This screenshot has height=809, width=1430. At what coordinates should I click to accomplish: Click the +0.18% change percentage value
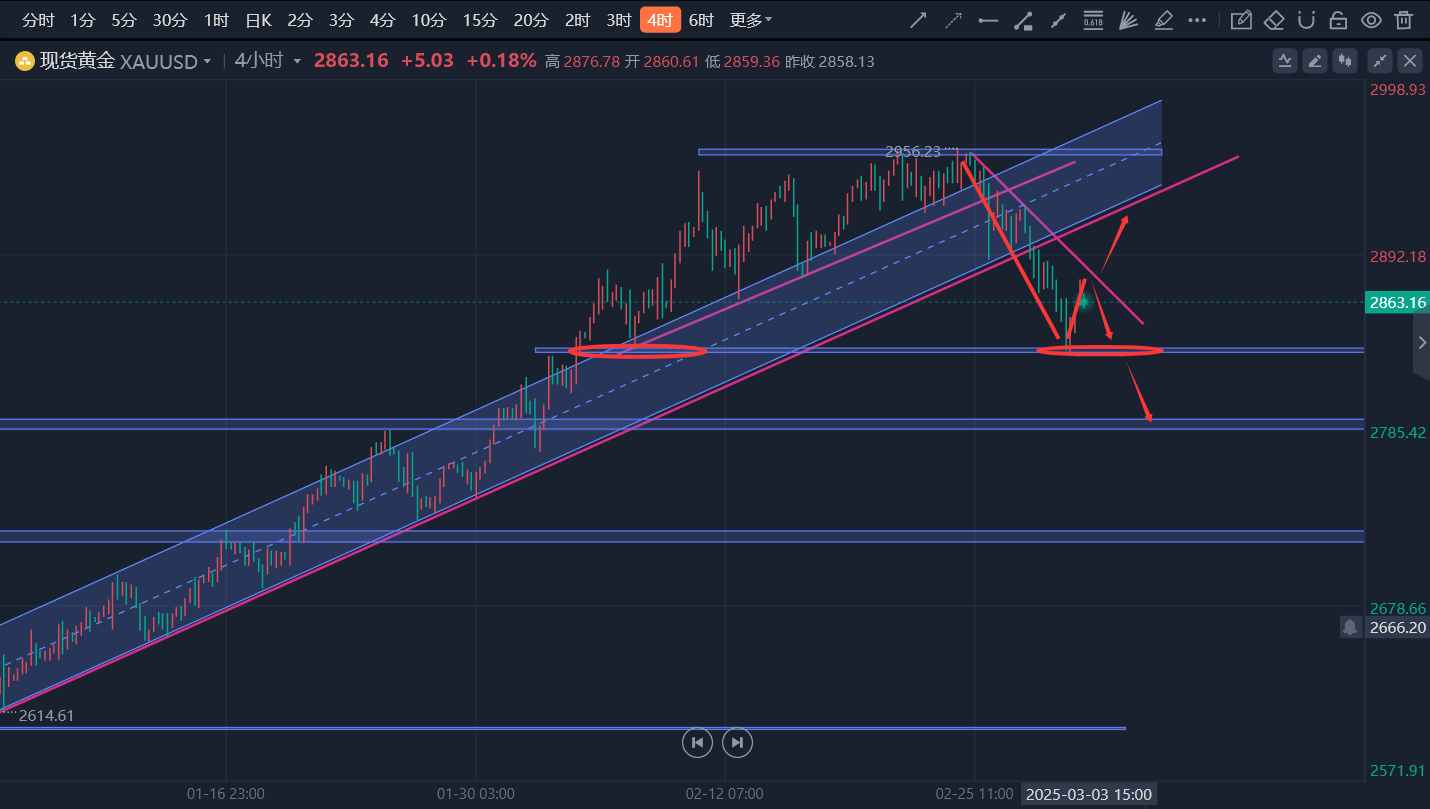click(x=501, y=61)
